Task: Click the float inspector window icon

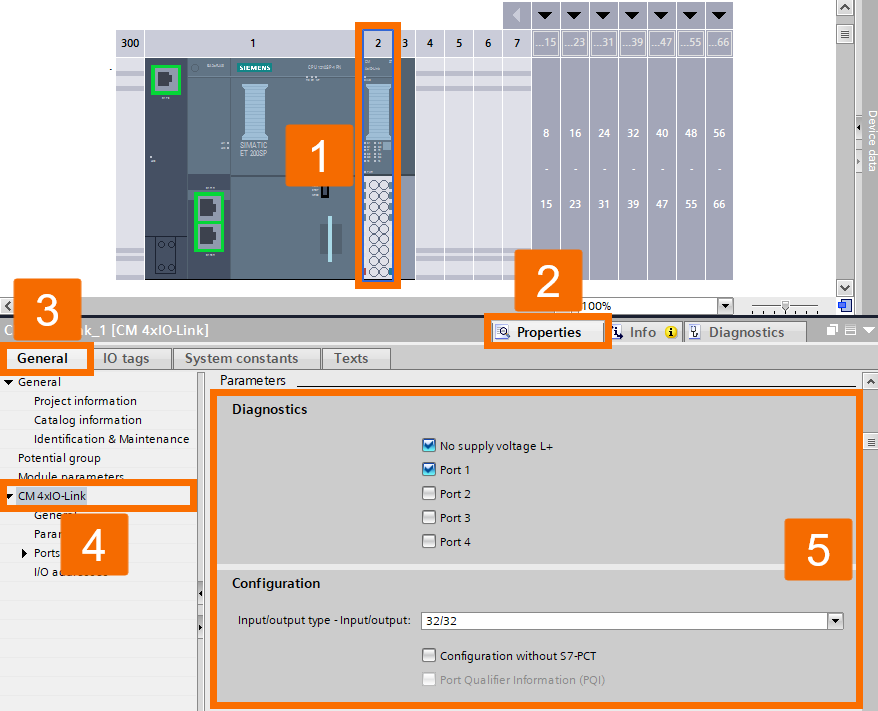Action: pyautogui.click(x=832, y=330)
